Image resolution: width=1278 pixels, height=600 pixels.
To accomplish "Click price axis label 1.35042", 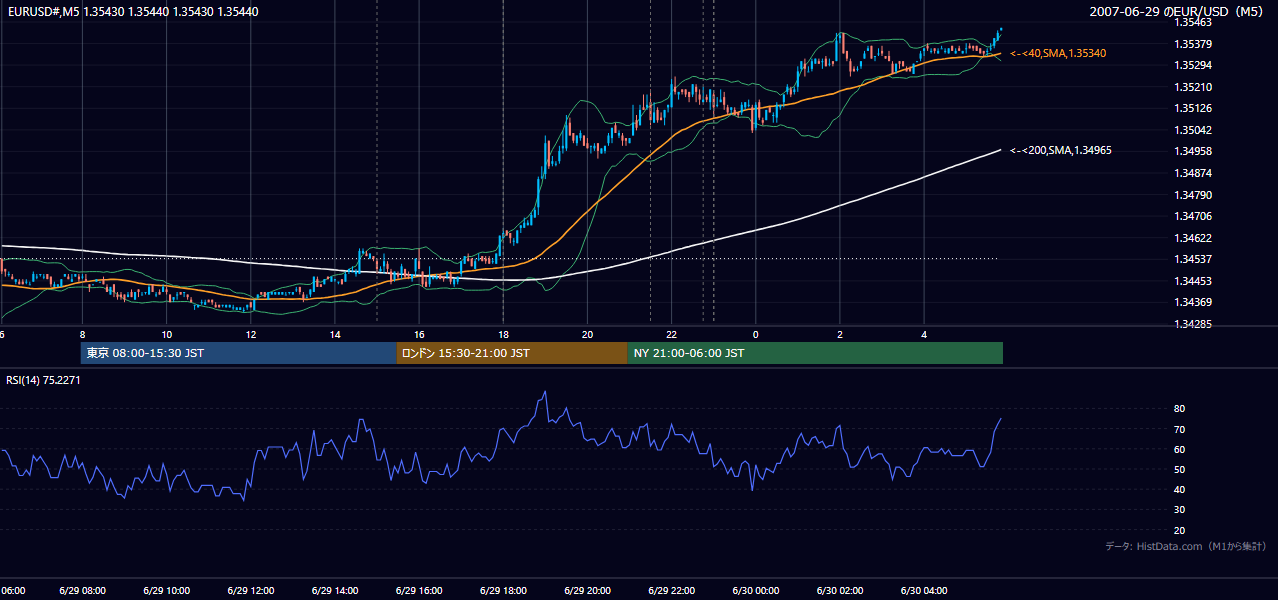I will click(x=1194, y=130).
